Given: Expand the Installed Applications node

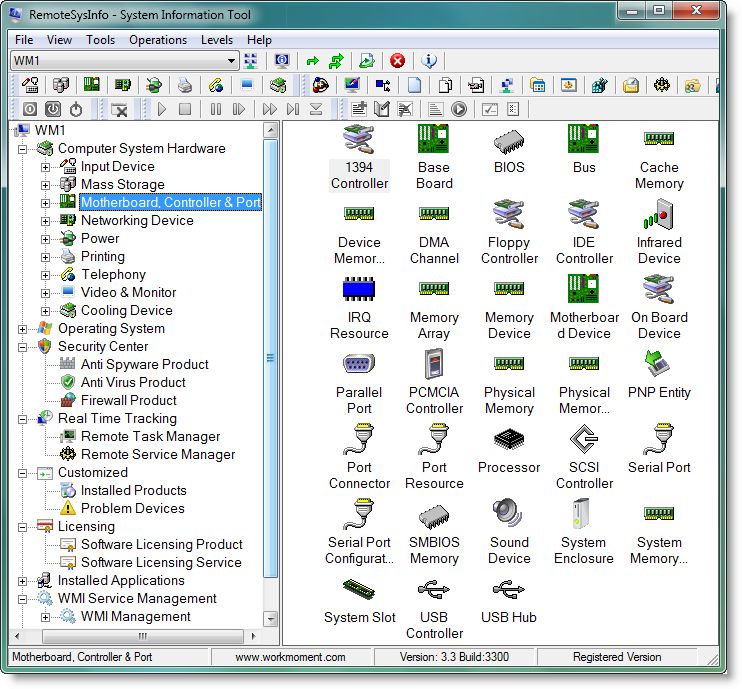Looking at the screenshot, I should point(23,581).
